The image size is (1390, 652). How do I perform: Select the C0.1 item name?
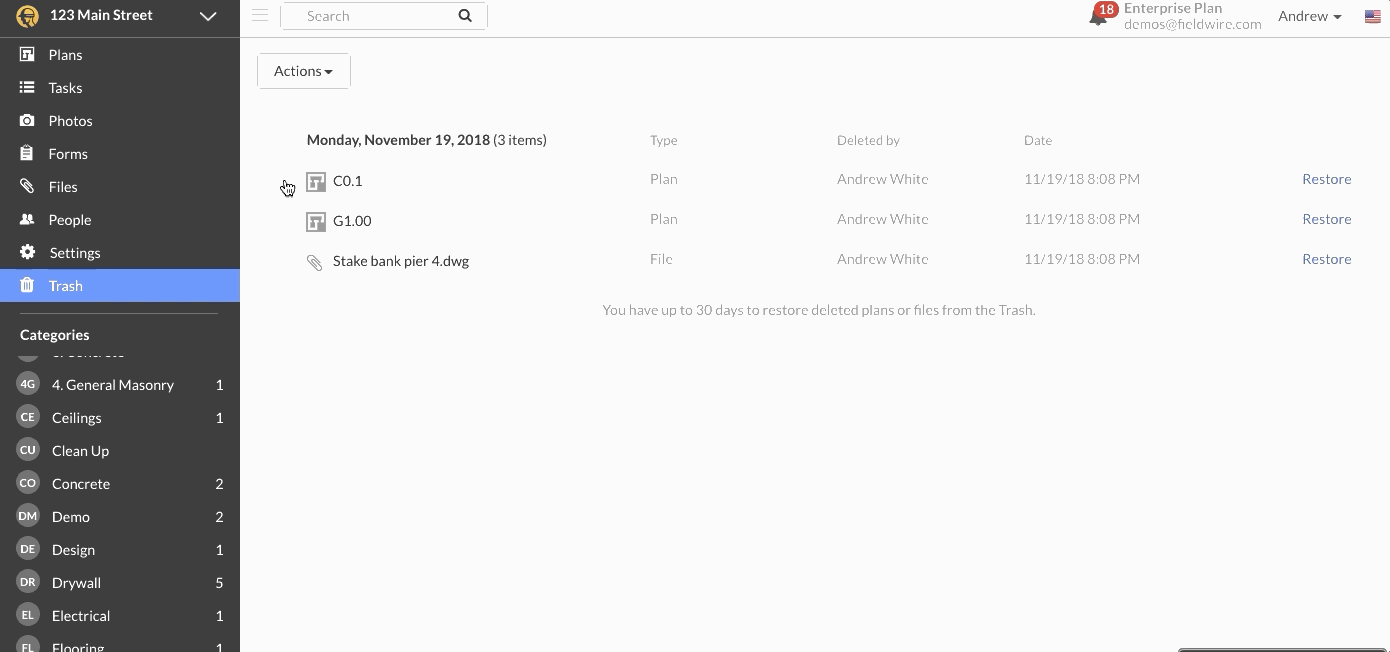click(348, 181)
